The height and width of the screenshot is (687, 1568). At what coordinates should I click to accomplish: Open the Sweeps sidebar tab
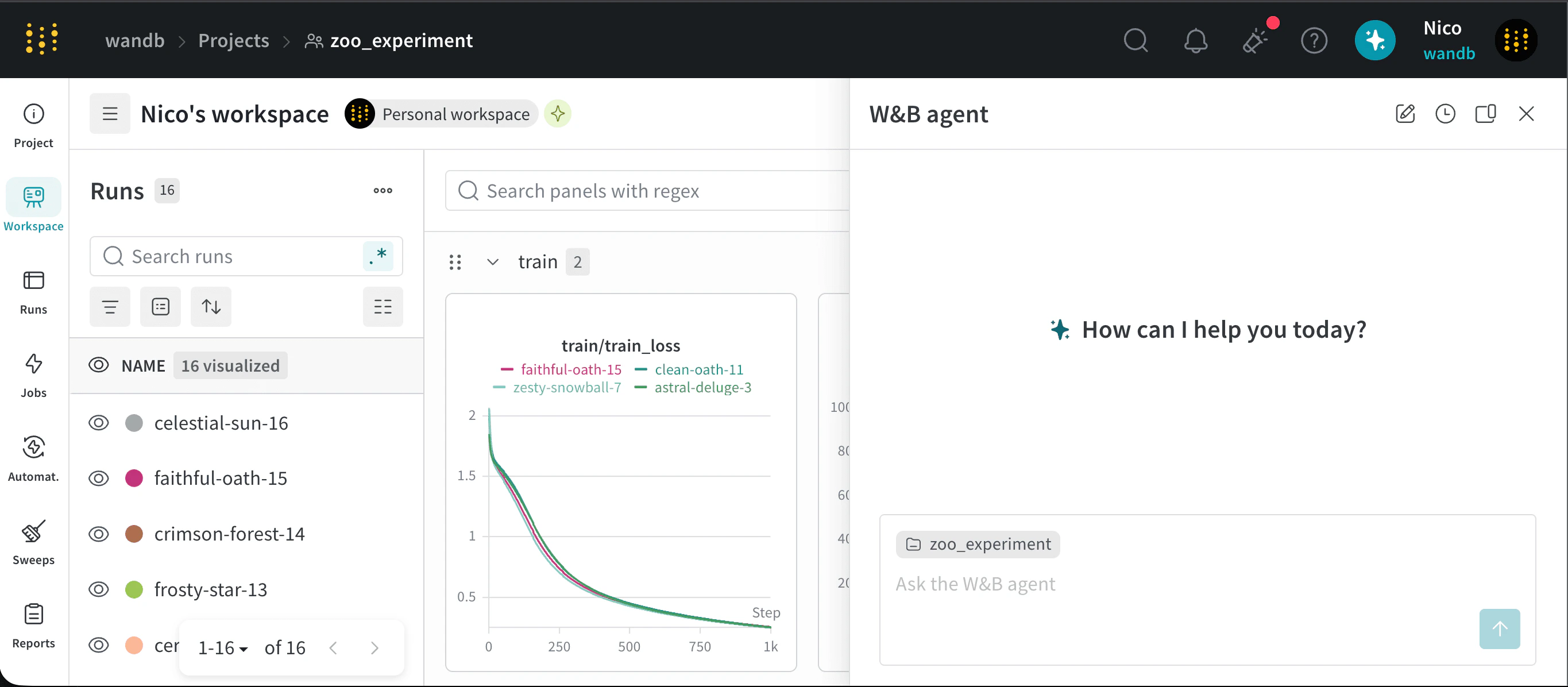33,543
